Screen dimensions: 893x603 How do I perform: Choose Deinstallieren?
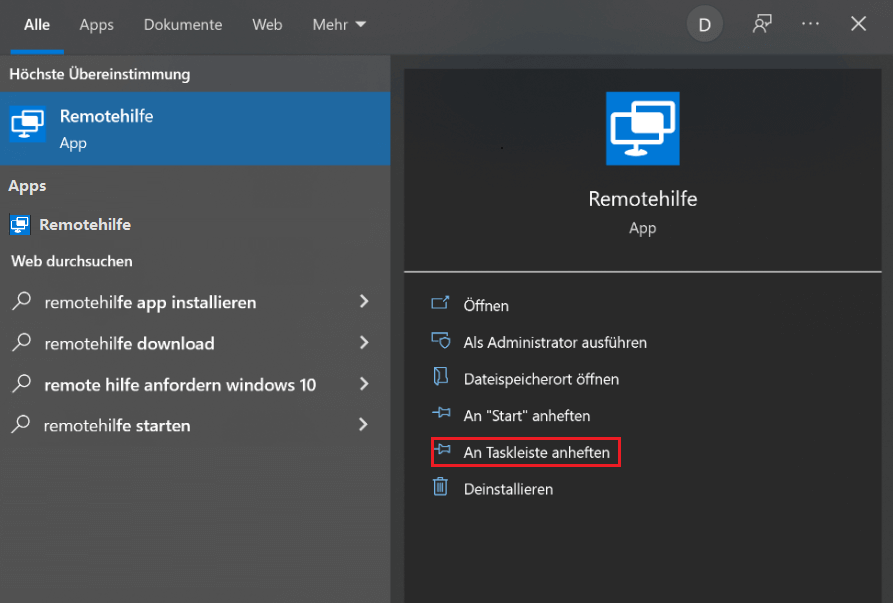pos(508,489)
